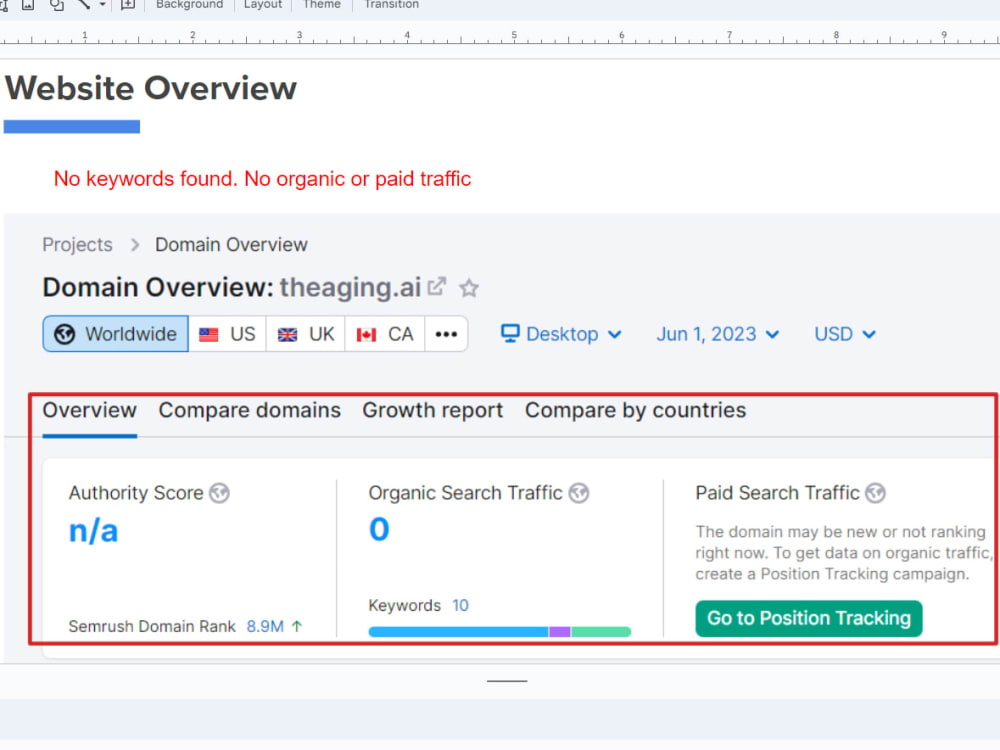This screenshot has width=1000, height=750.
Task: Click the Paid Search Traffic label
Action: (x=777, y=493)
